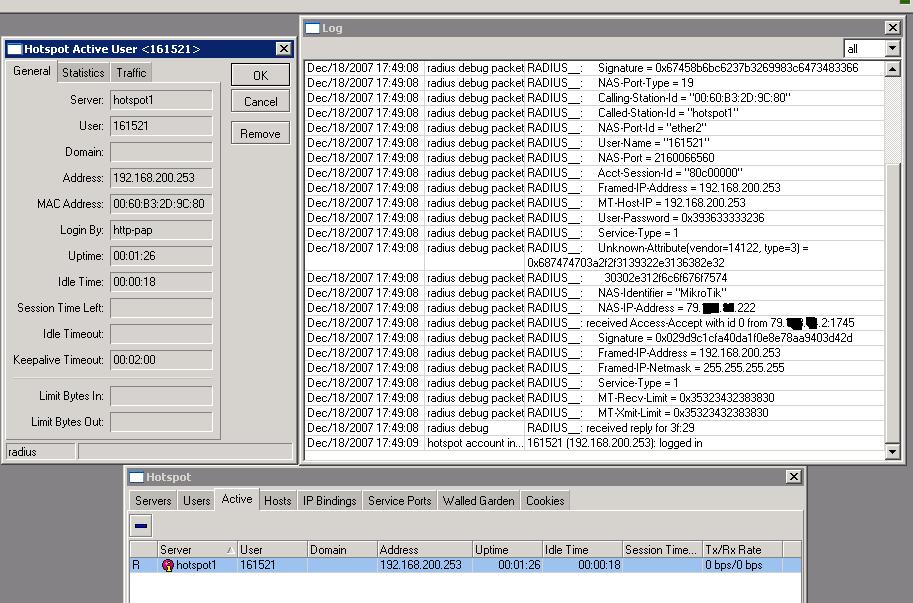913x603 pixels.
Task: Click the Idle Timeout field
Action: [x=161, y=334]
